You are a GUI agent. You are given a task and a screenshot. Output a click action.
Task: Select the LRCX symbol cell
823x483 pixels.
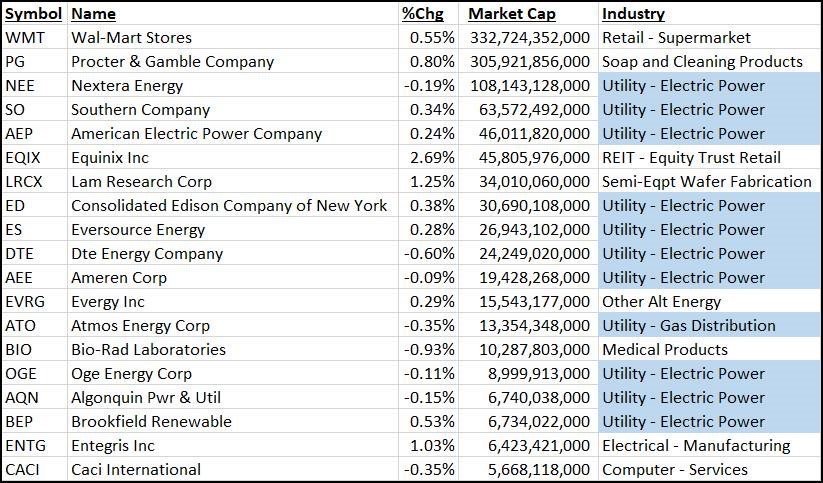(25, 182)
